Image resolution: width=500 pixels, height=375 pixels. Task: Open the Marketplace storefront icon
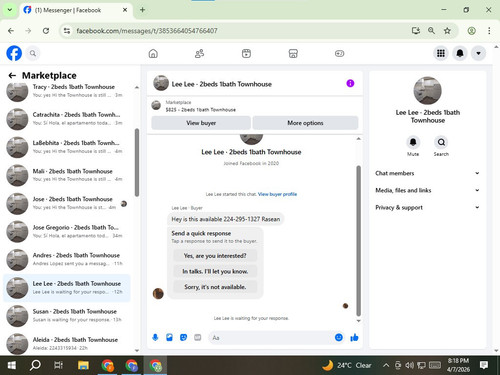[x=293, y=53]
